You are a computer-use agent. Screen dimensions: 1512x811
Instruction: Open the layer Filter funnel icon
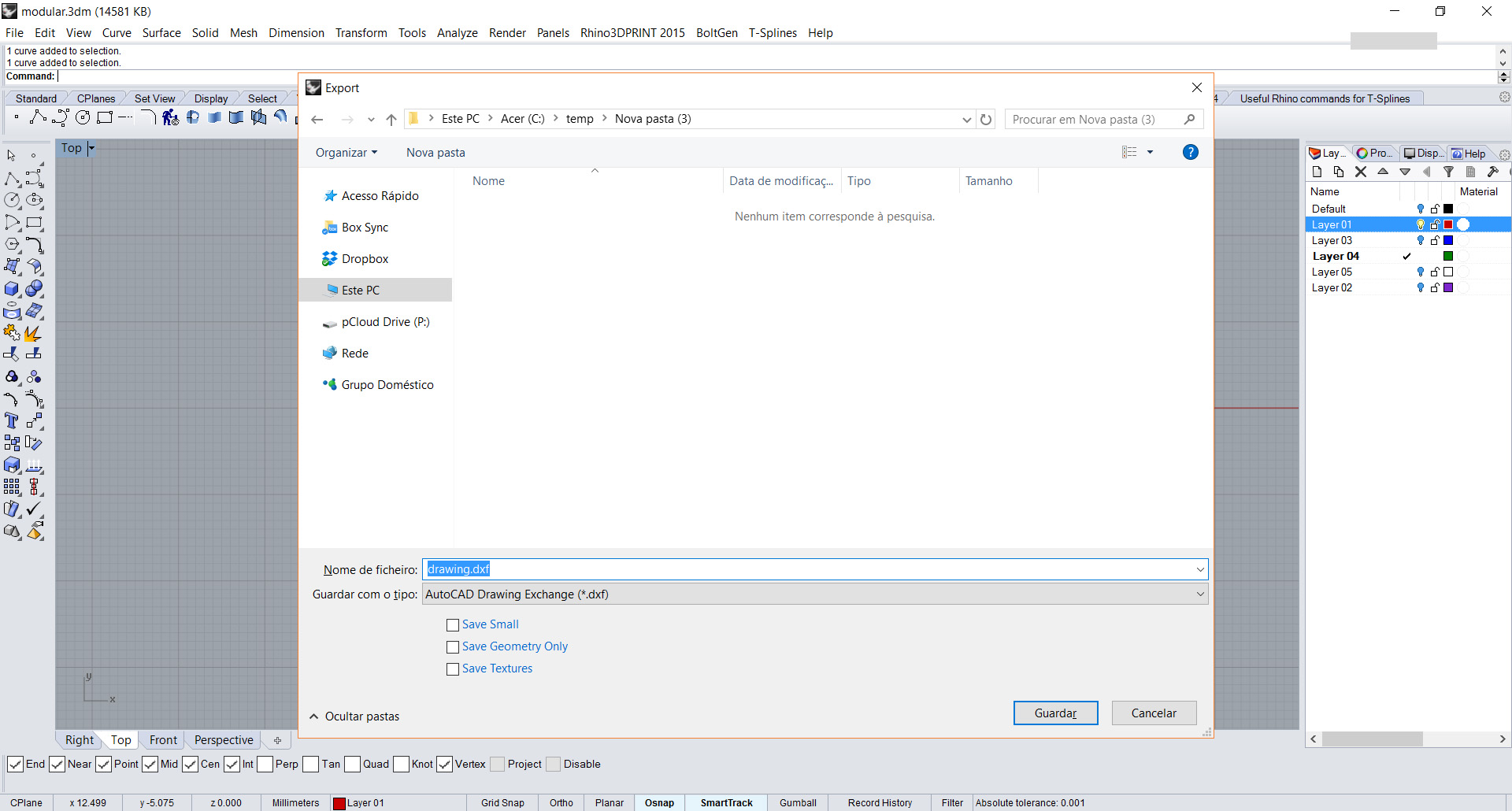[x=1449, y=172]
